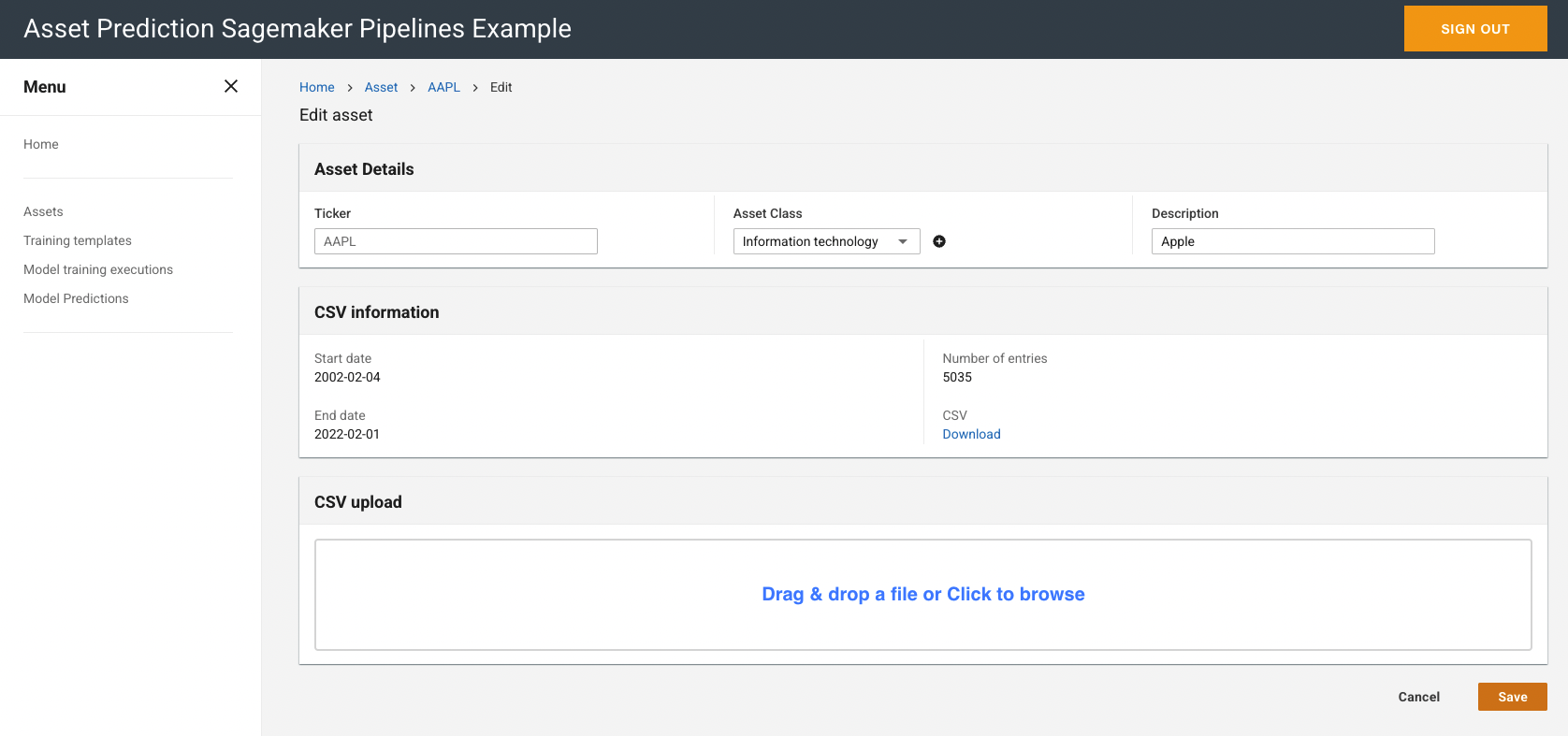This screenshot has width=1568, height=736.
Task: Close the Menu sidebar with X icon
Action: [x=231, y=86]
